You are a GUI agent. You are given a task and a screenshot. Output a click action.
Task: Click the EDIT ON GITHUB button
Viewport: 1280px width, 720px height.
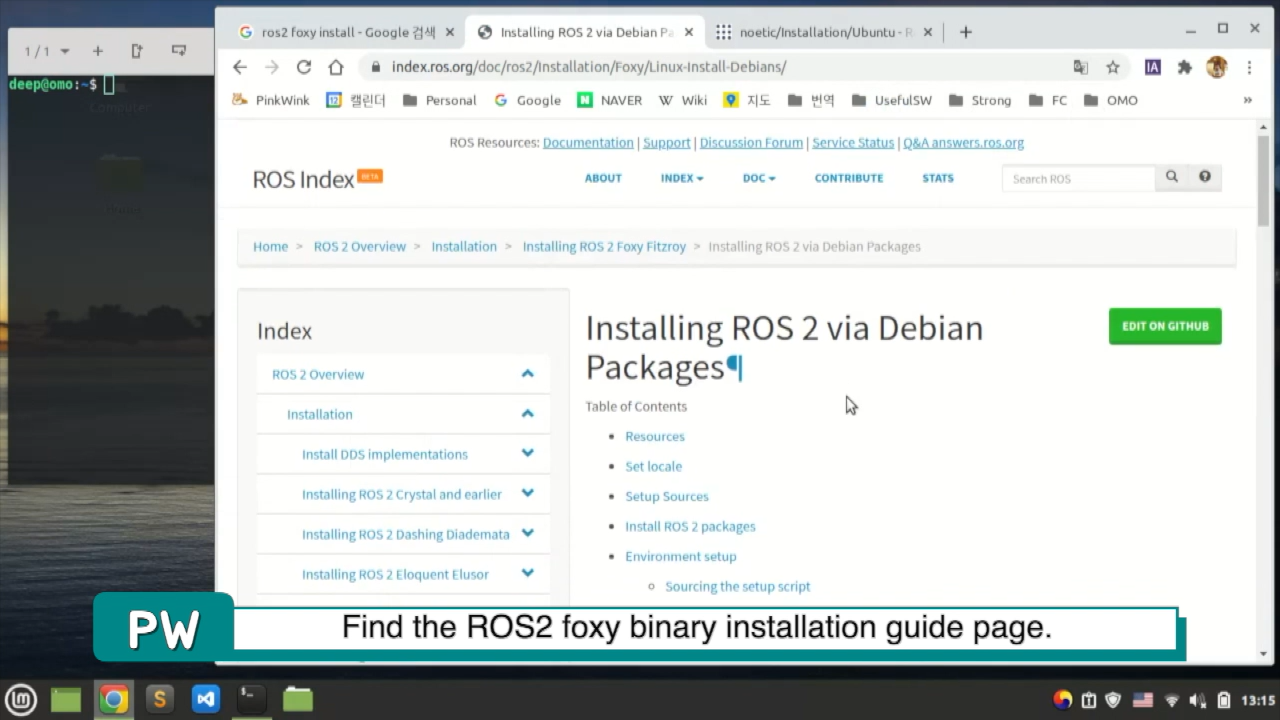(x=1165, y=326)
